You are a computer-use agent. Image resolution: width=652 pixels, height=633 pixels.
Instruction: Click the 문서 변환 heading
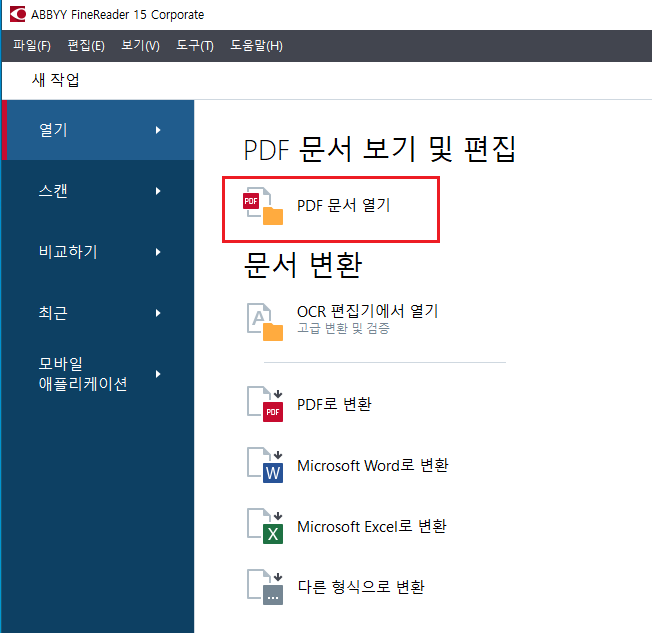click(303, 265)
